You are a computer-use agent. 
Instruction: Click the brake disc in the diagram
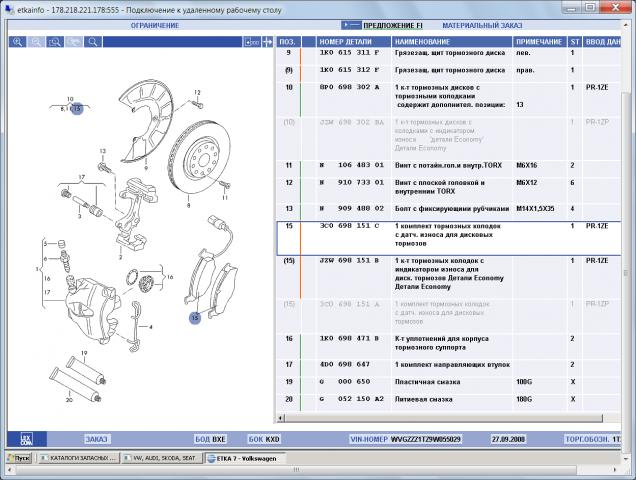(x=199, y=158)
